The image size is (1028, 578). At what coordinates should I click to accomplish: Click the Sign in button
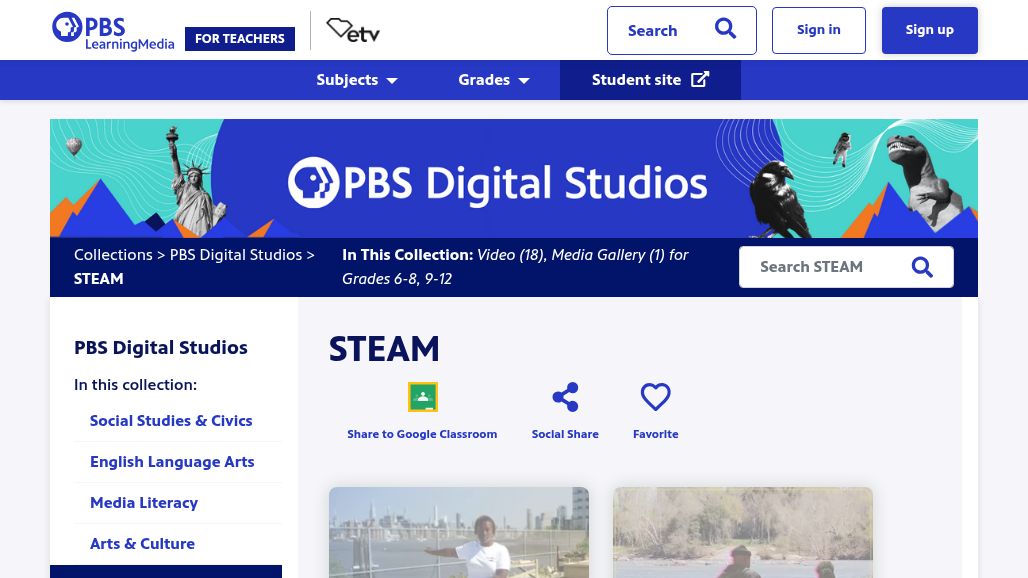point(819,30)
